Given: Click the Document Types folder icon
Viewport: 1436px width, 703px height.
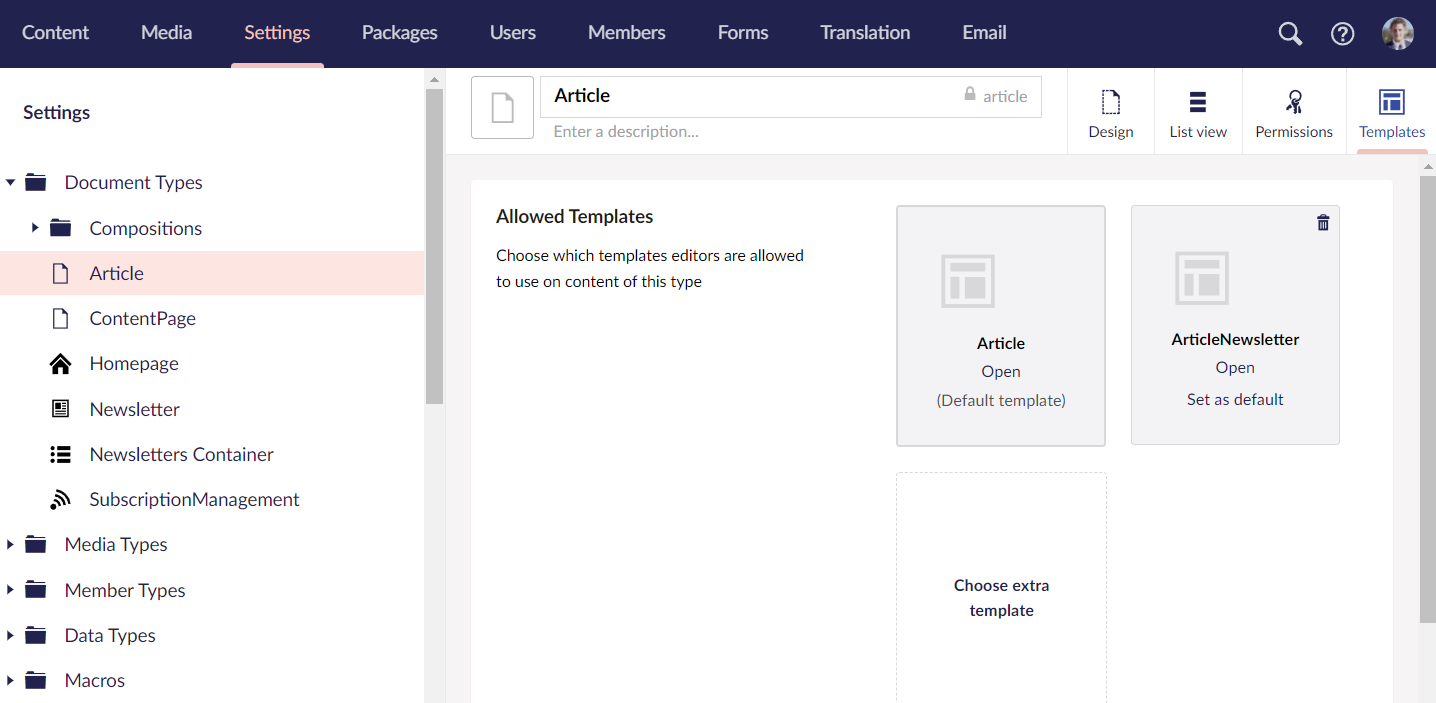Looking at the screenshot, I should [36, 182].
